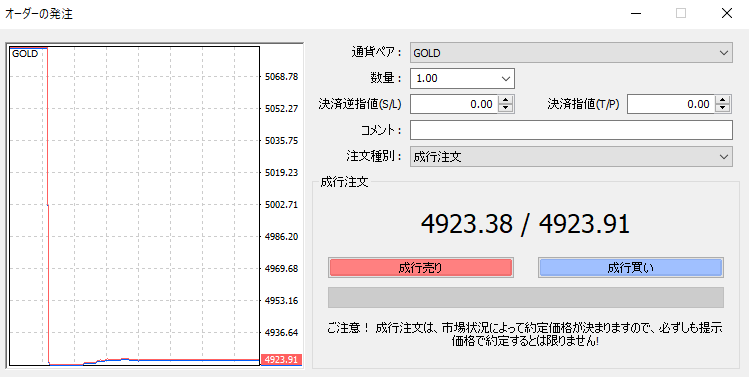
Task: Click the 通貨ペア label
Action: [376, 53]
